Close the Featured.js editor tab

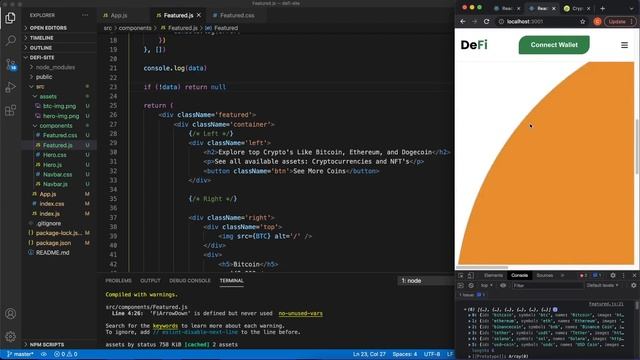[199, 15]
